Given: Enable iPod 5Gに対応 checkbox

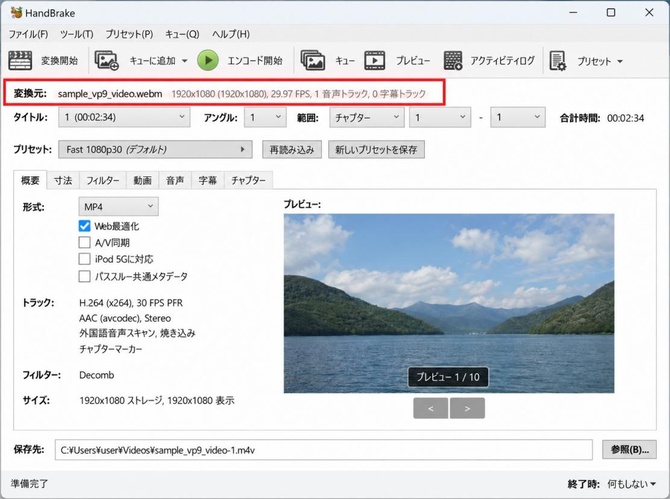Looking at the screenshot, I should [85, 259].
